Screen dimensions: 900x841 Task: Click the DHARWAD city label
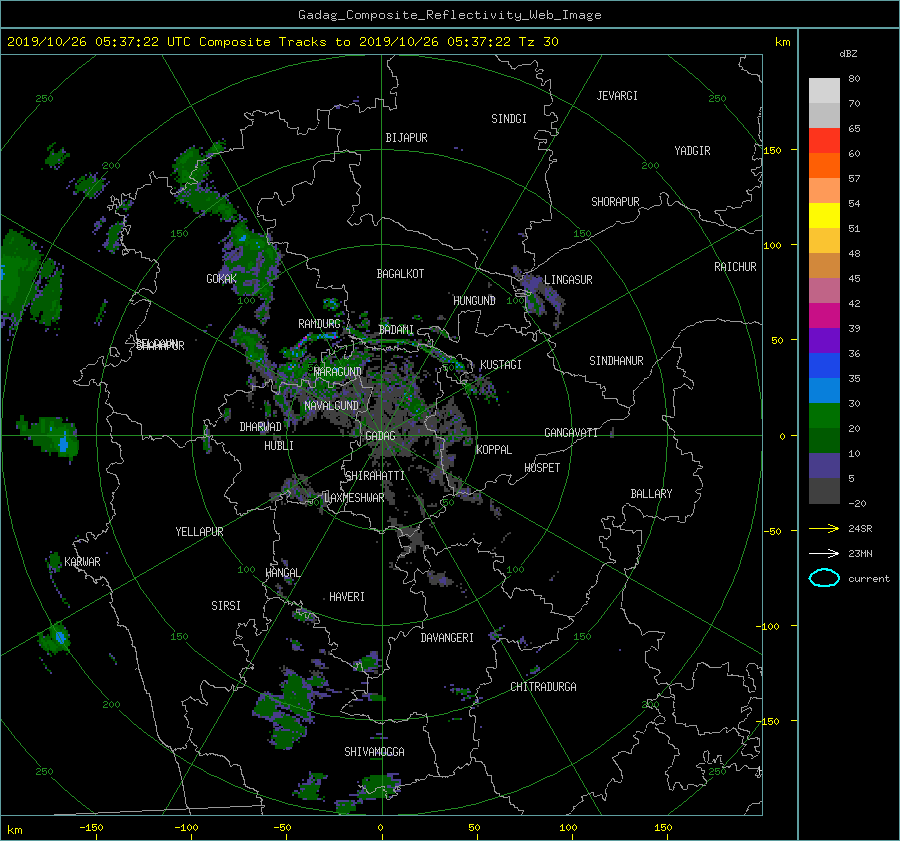pos(260,427)
